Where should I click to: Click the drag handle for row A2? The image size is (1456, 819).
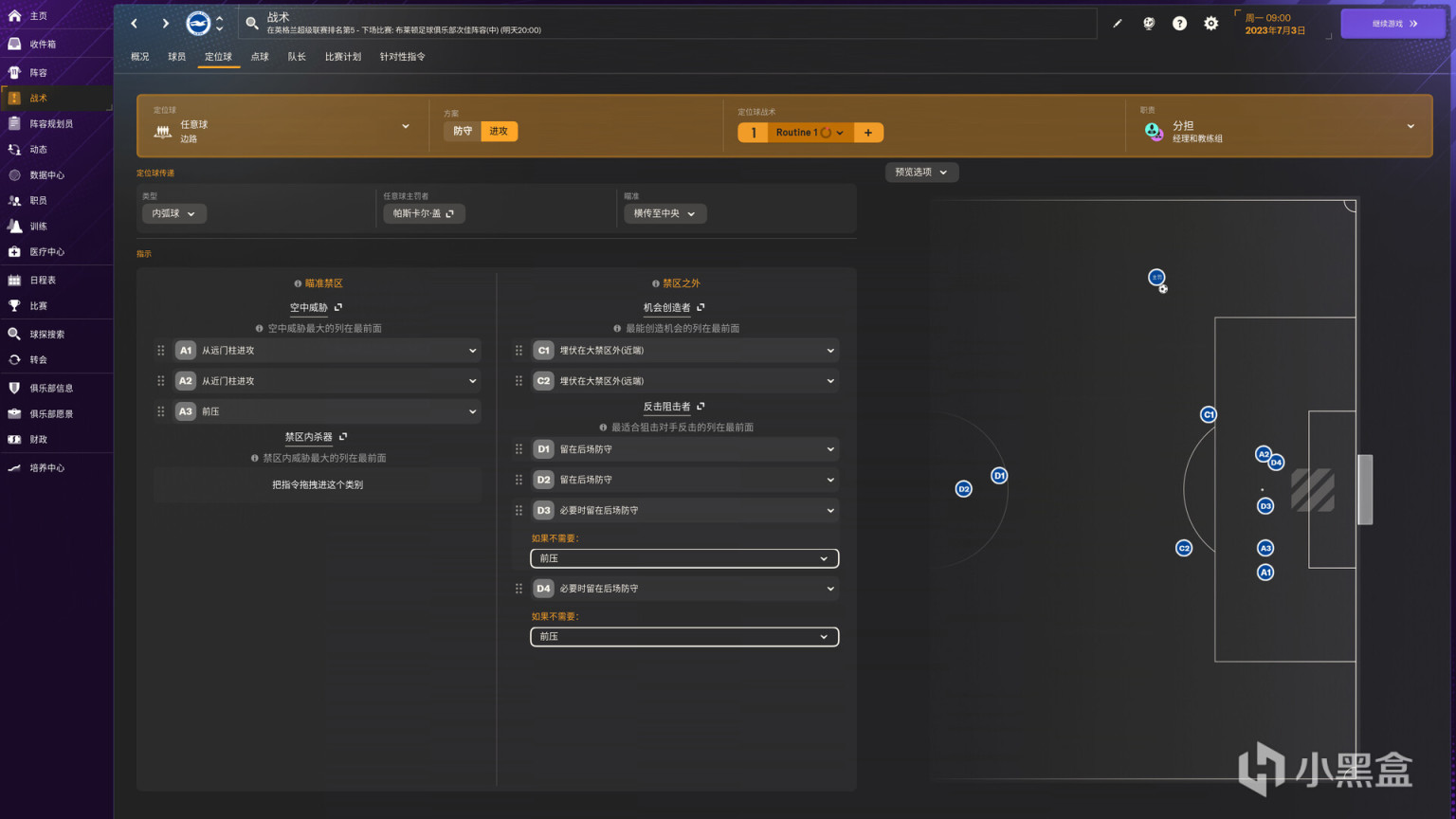pyautogui.click(x=160, y=381)
